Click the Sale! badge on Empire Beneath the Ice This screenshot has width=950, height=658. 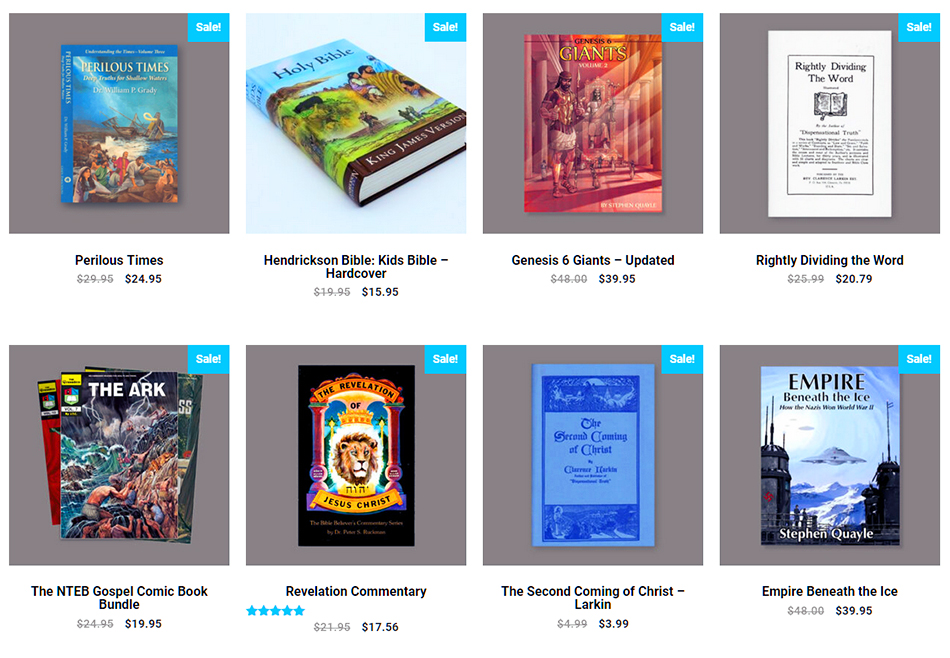[x=919, y=359]
